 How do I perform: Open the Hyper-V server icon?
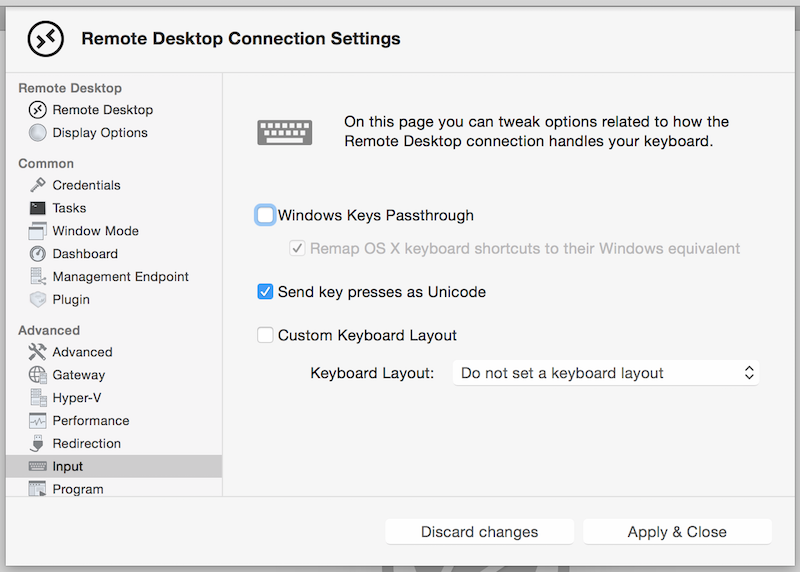37,397
